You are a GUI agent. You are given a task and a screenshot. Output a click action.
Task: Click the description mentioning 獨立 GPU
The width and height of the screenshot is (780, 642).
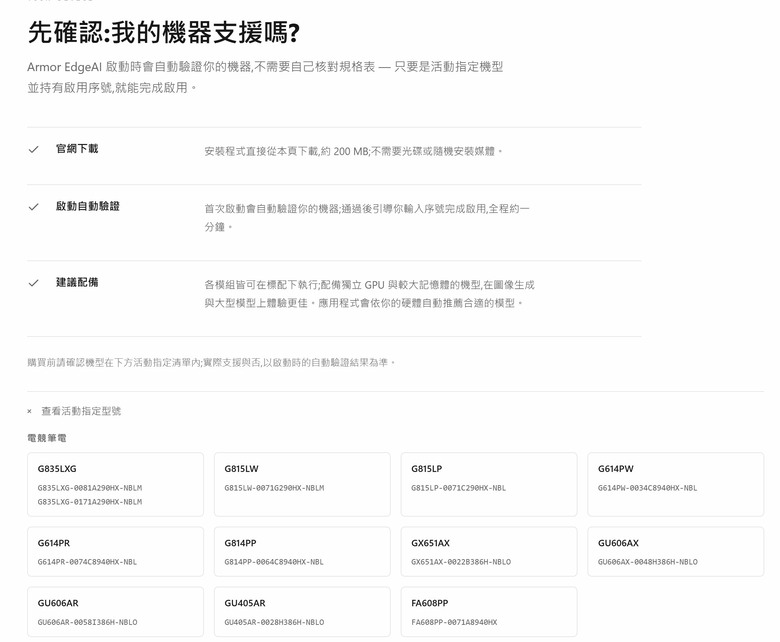(x=370, y=294)
